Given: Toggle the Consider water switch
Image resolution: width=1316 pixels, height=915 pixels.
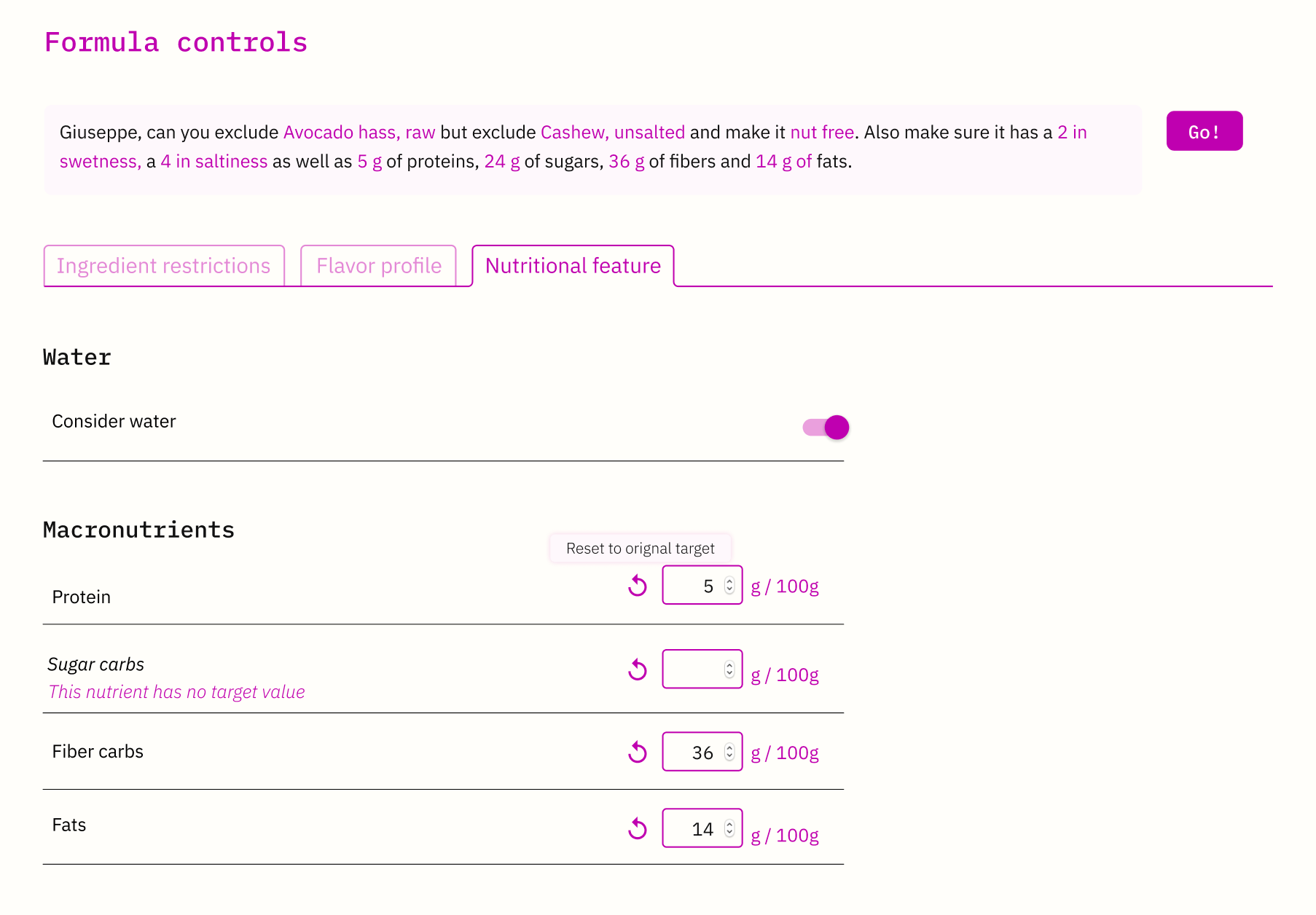Looking at the screenshot, I should point(826,427).
